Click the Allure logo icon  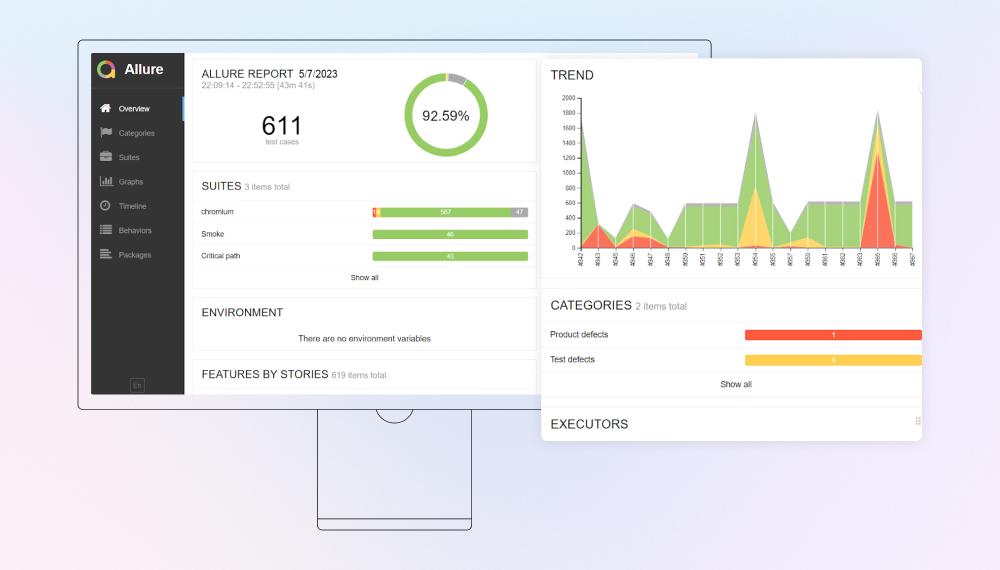[x=106, y=70]
